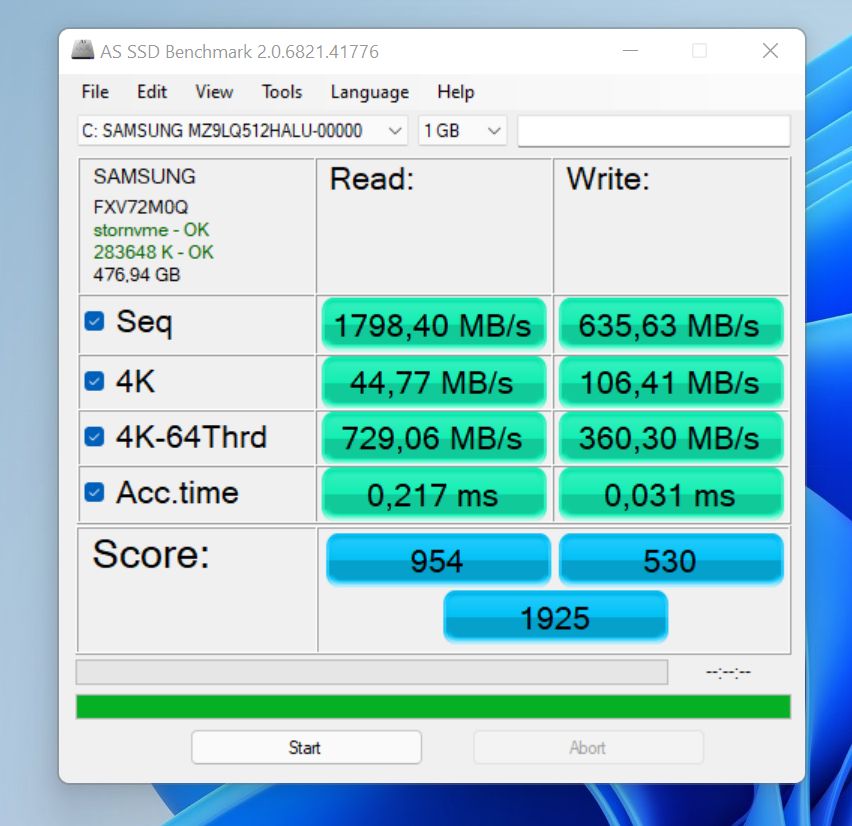Open the Language menu
This screenshot has height=826, width=852.
369,92
